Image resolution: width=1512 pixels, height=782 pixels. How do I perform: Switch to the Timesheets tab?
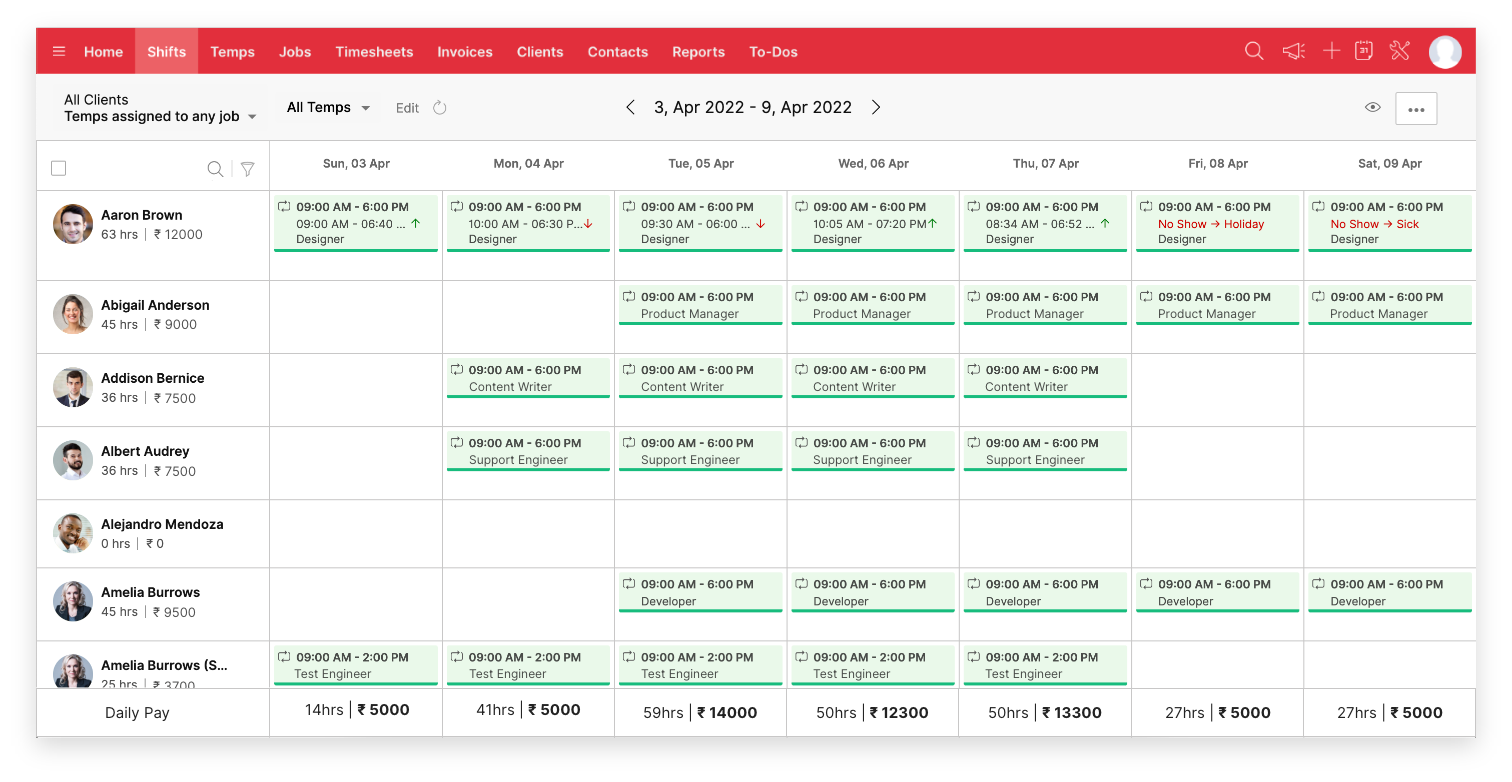(374, 51)
